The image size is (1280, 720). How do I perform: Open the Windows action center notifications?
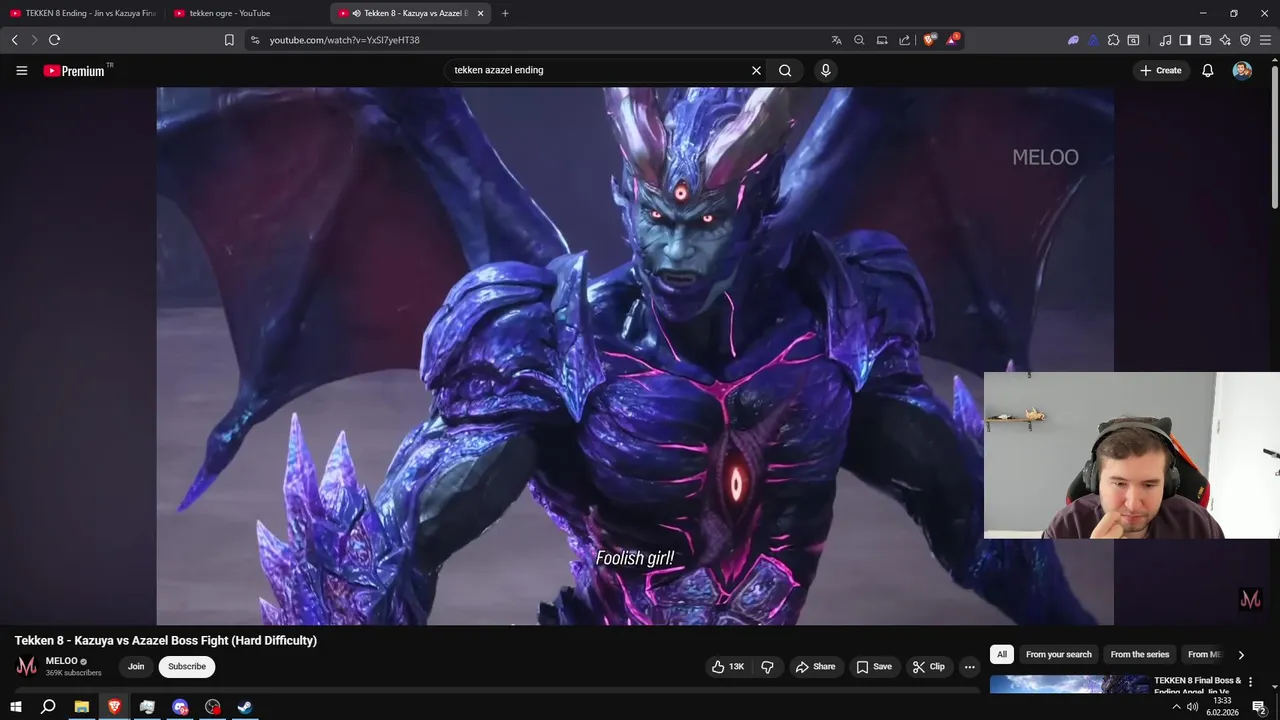click(x=1259, y=707)
